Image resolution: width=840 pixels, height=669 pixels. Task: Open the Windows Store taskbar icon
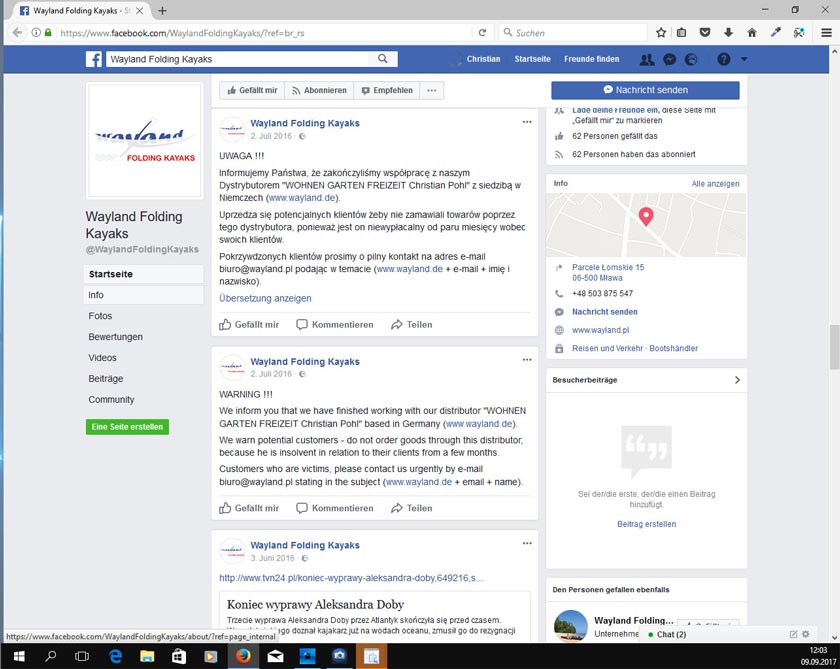click(x=179, y=656)
